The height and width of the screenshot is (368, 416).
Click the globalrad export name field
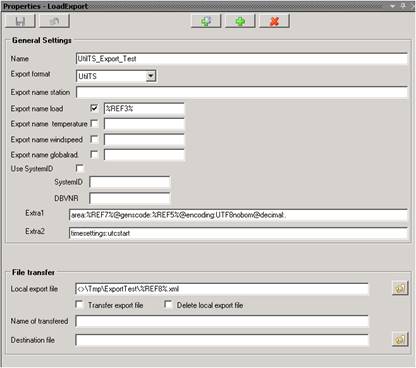point(144,155)
